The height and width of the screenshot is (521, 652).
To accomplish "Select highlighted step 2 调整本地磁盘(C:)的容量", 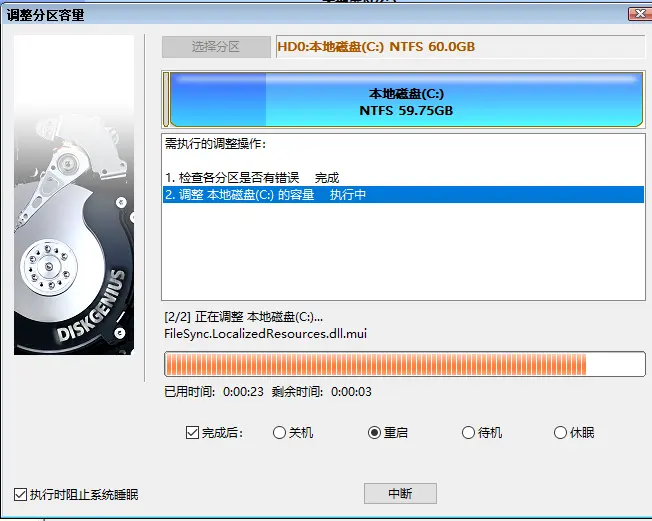I will pos(265,195).
